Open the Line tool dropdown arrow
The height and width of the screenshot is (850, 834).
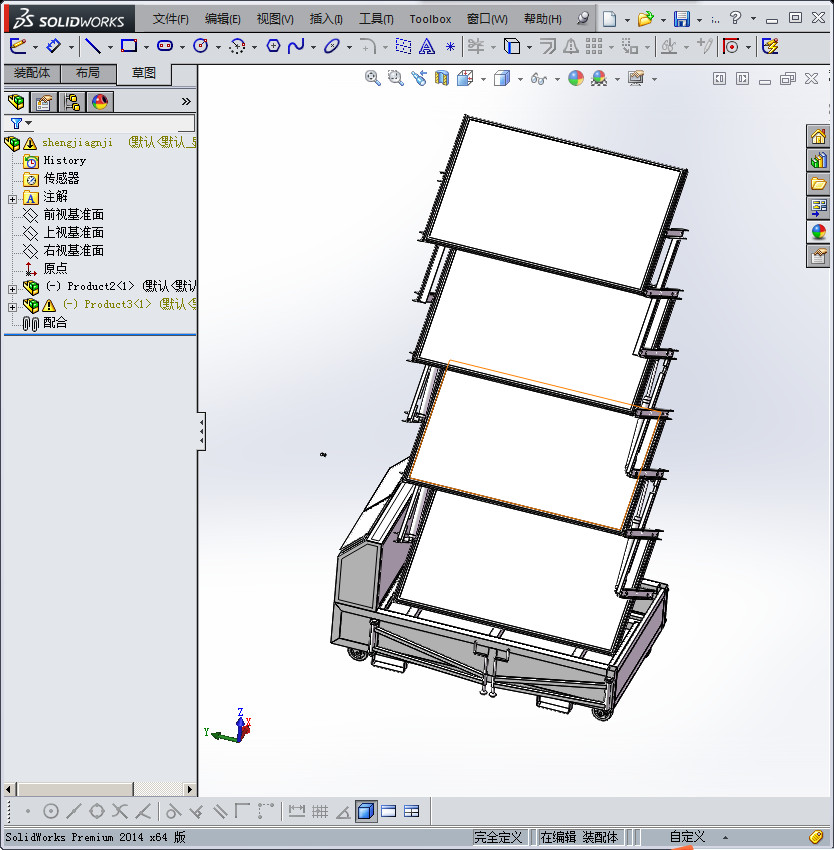(x=110, y=48)
